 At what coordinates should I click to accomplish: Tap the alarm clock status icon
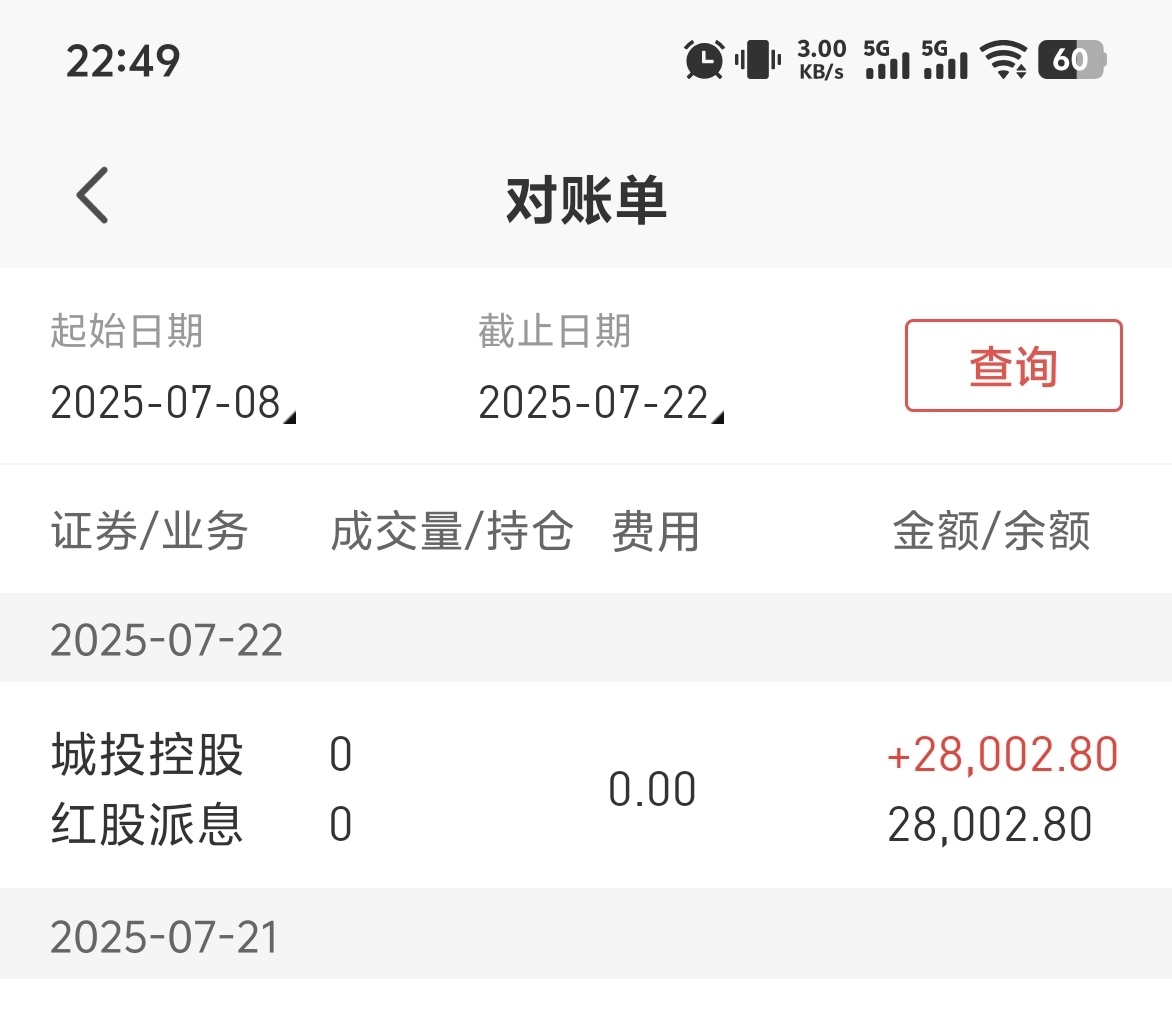(x=704, y=59)
